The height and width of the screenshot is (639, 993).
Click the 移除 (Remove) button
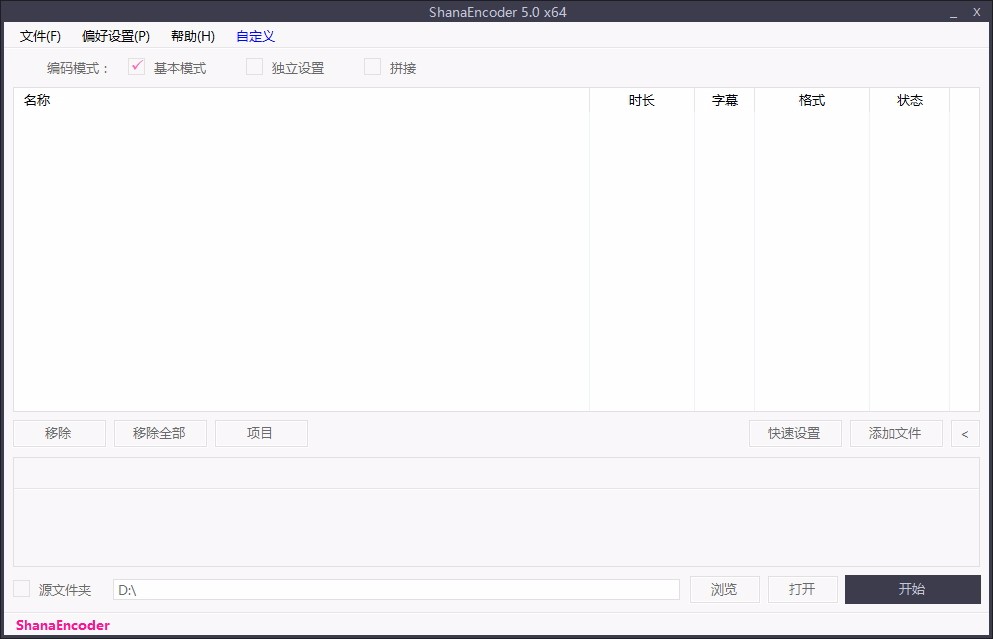coord(59,433)
